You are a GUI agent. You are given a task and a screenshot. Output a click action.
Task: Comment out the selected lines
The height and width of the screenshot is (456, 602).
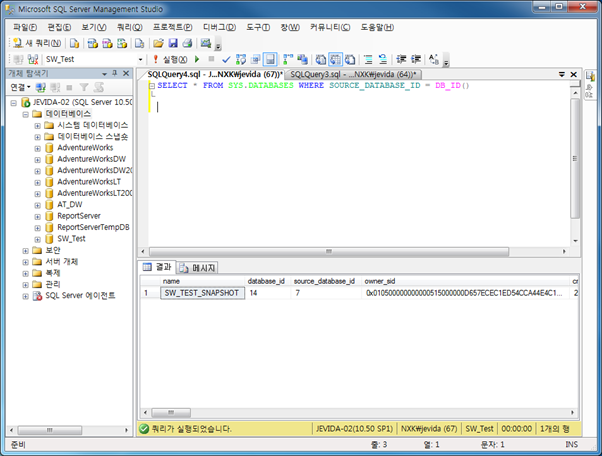coord(368,59)
